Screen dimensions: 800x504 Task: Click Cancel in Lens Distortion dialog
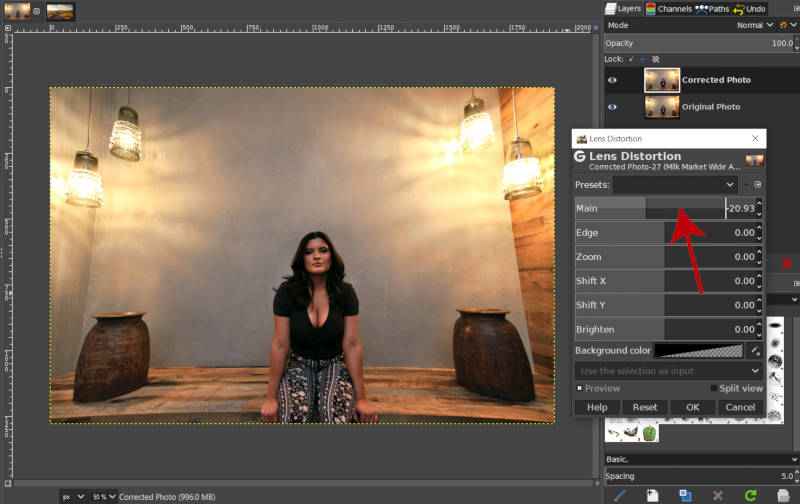coord(740,407)
